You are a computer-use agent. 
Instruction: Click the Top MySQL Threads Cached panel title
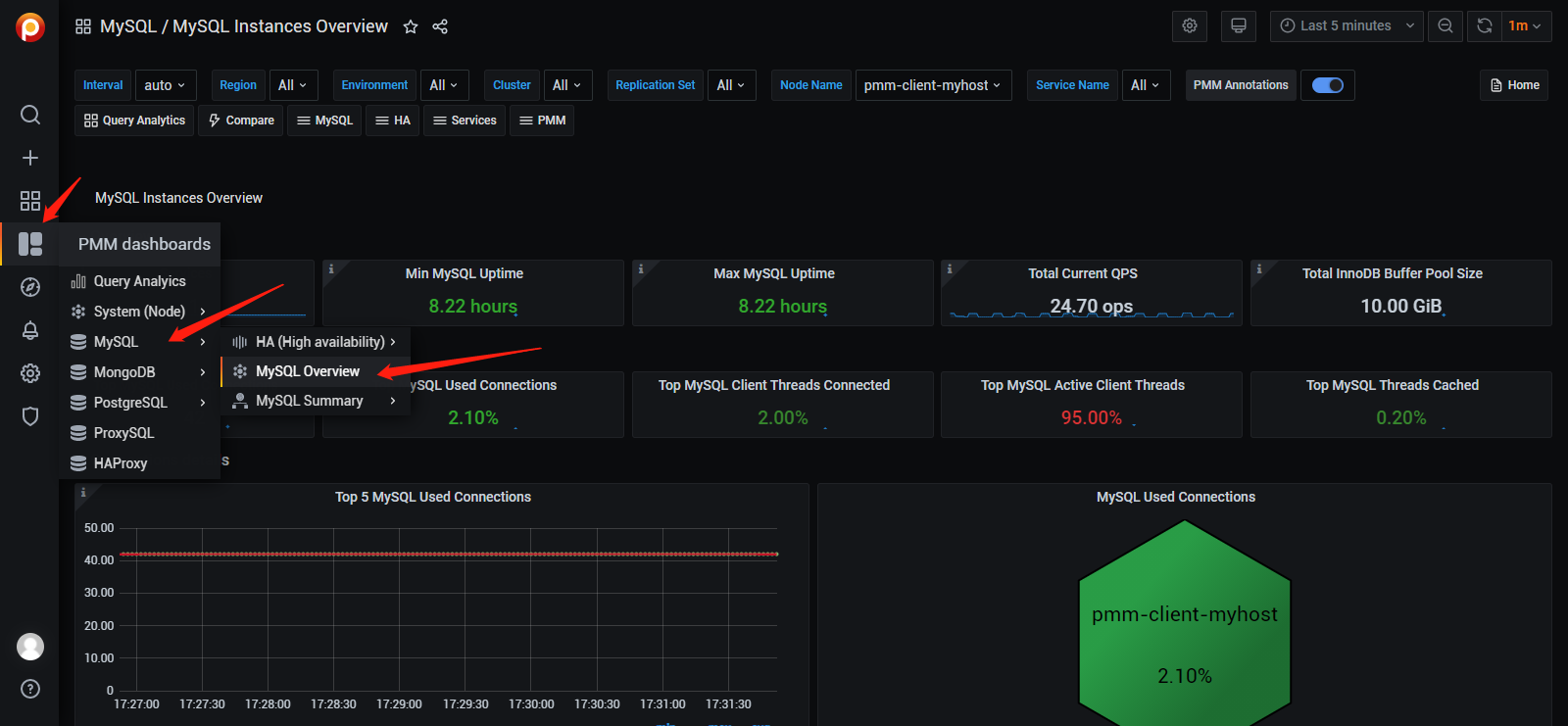(1393, 385)
